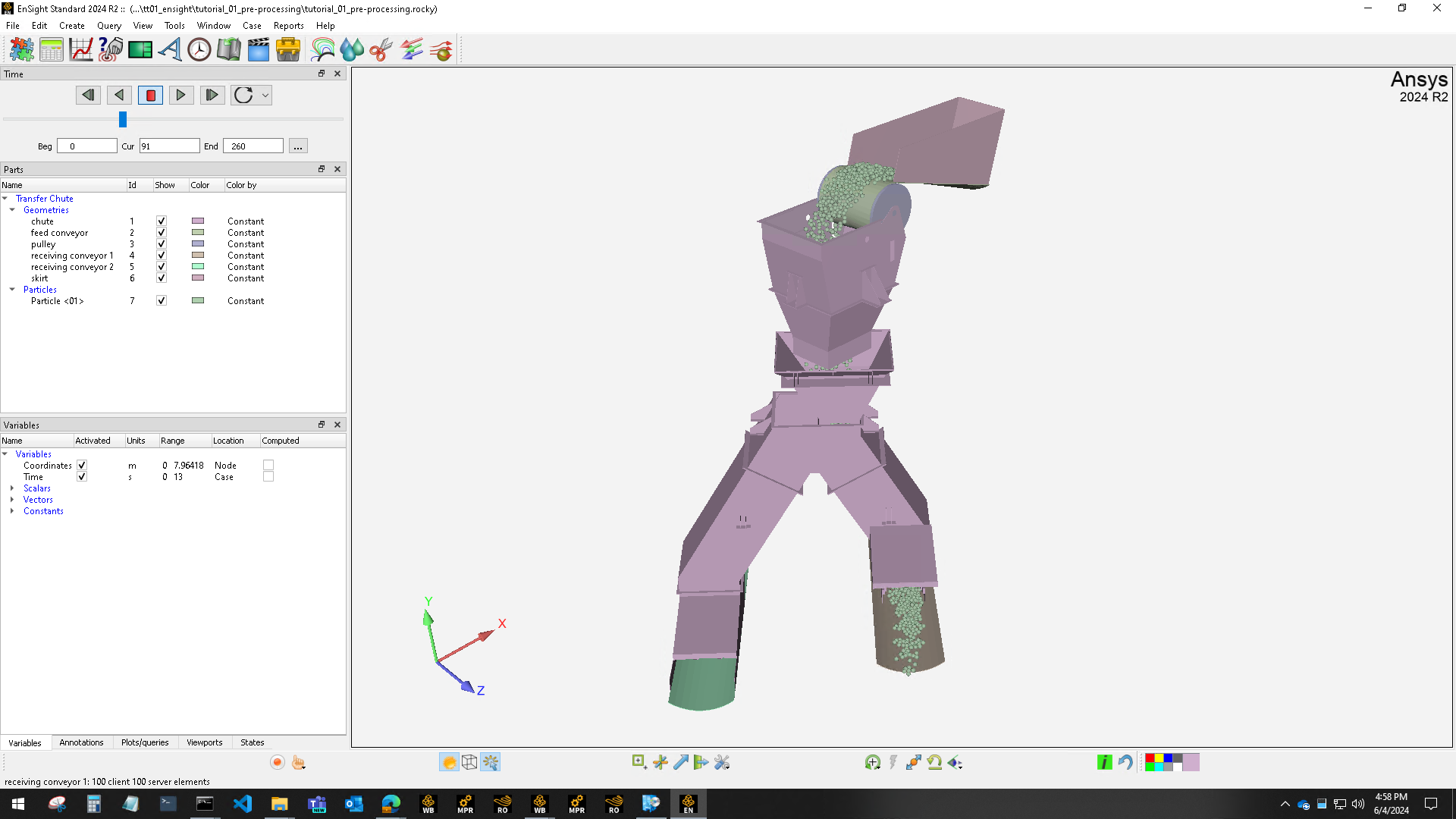The image size is (1456, 819).
Task: Open the calculator tool in the toolbar
Action: click(x=52, y=49)
